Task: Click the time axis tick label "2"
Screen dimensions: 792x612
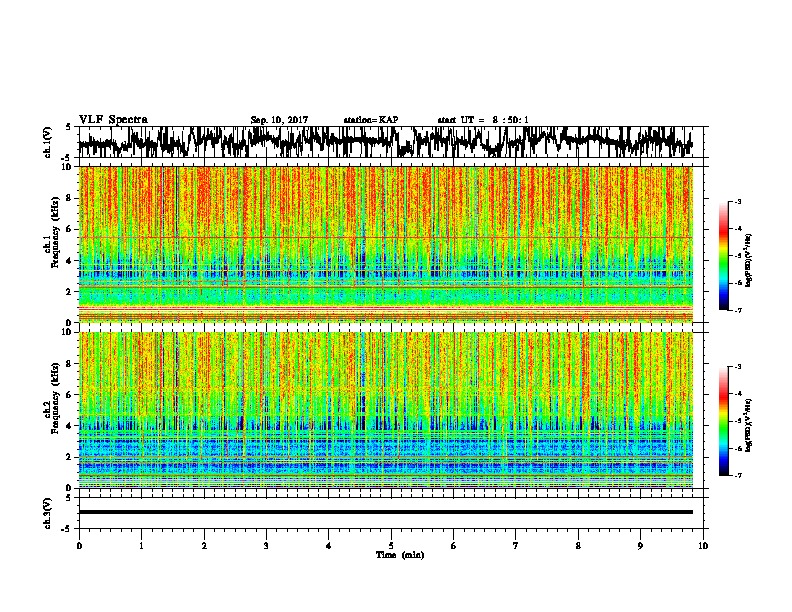Action: click(204, 546)
